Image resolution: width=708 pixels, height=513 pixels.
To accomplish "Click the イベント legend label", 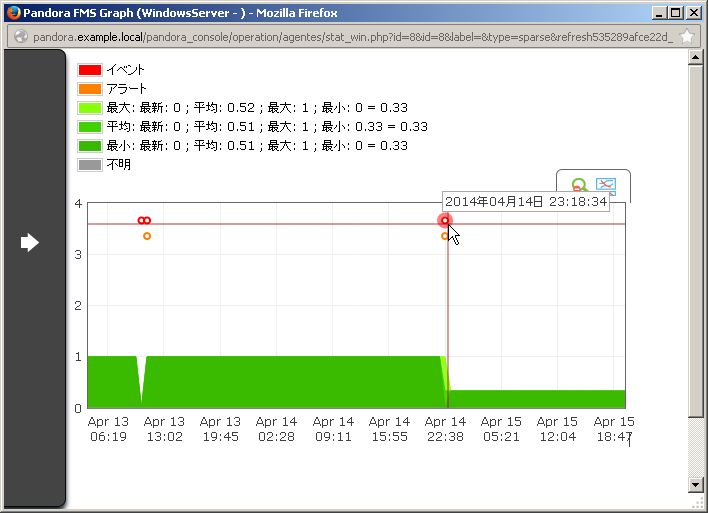I will point(126,70).
